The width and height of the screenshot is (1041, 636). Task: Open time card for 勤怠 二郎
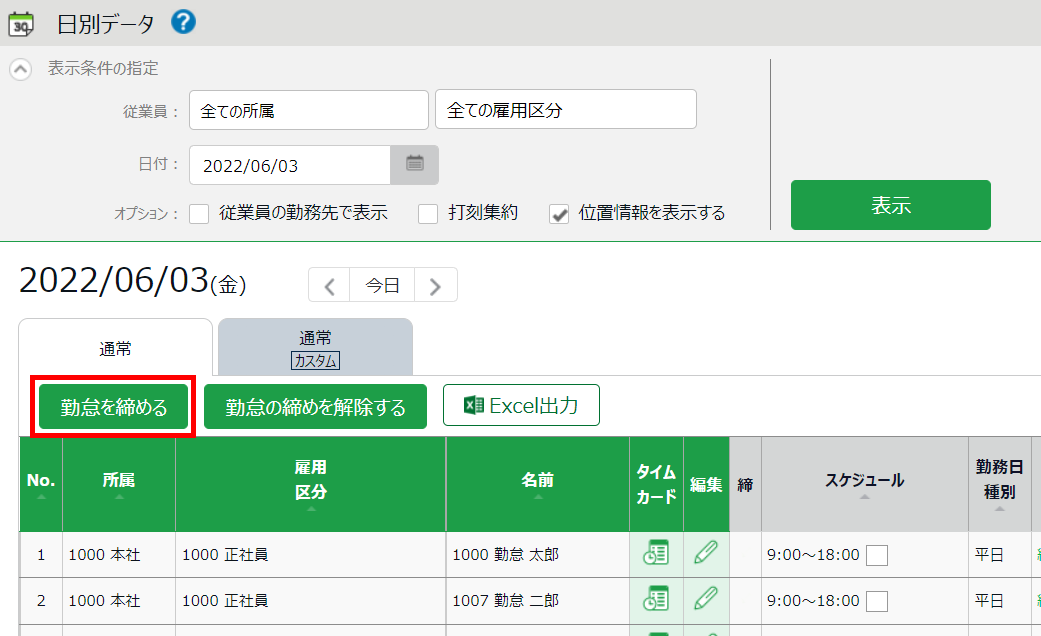[x=656, y=600]
